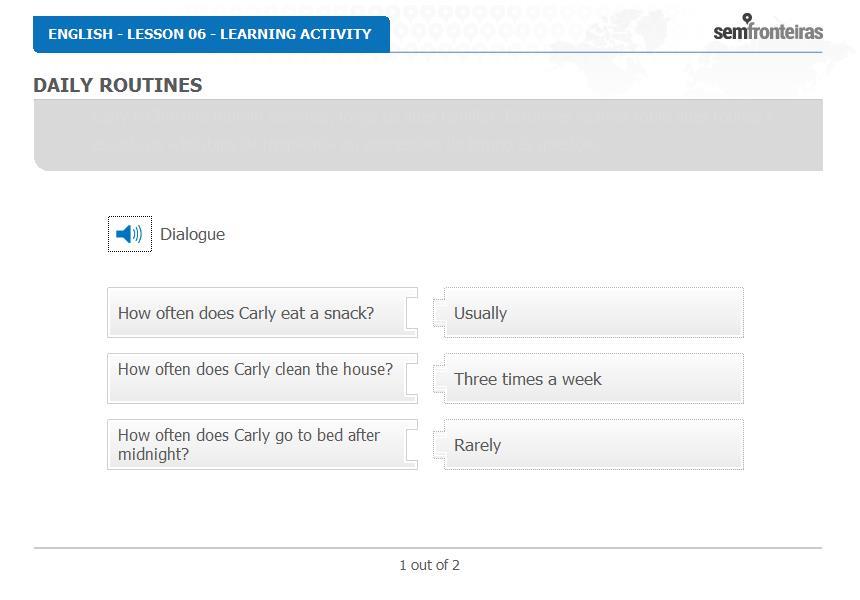This screenshot has width=860, height=600.
Task: Click the location pin above semfronteiras logo
Action: click(747, 18)
